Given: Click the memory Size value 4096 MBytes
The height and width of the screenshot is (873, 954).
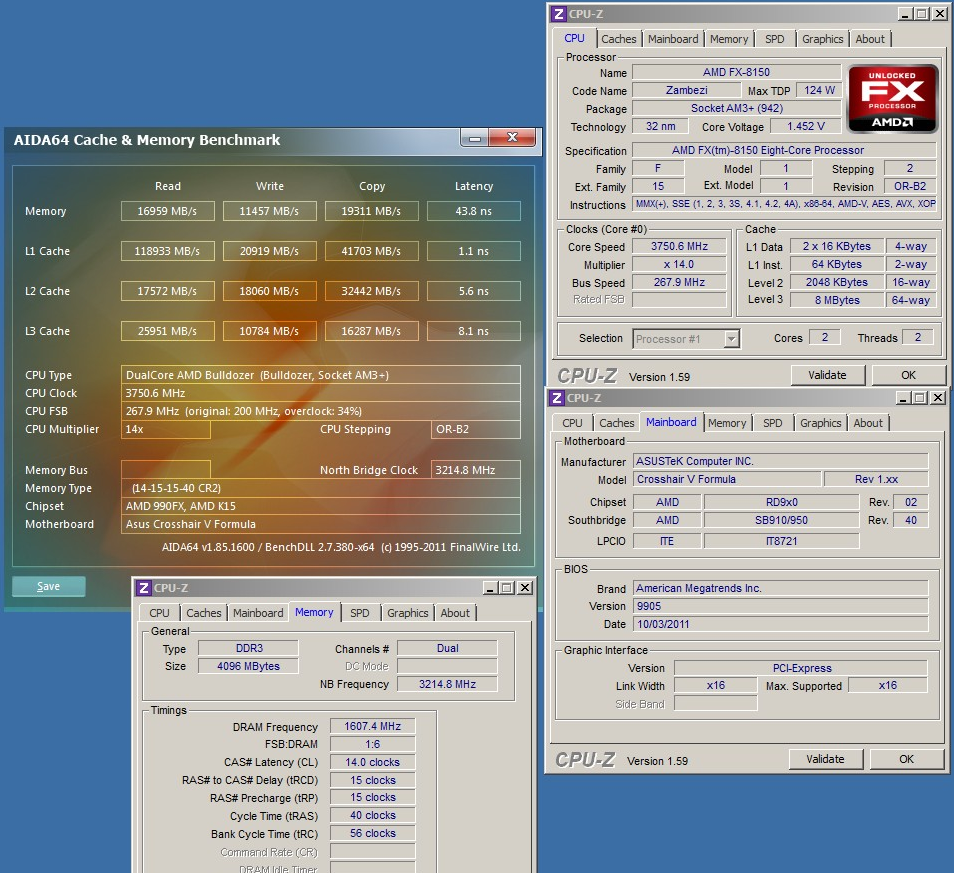Looking at the screenshot, I should [248, 666].
